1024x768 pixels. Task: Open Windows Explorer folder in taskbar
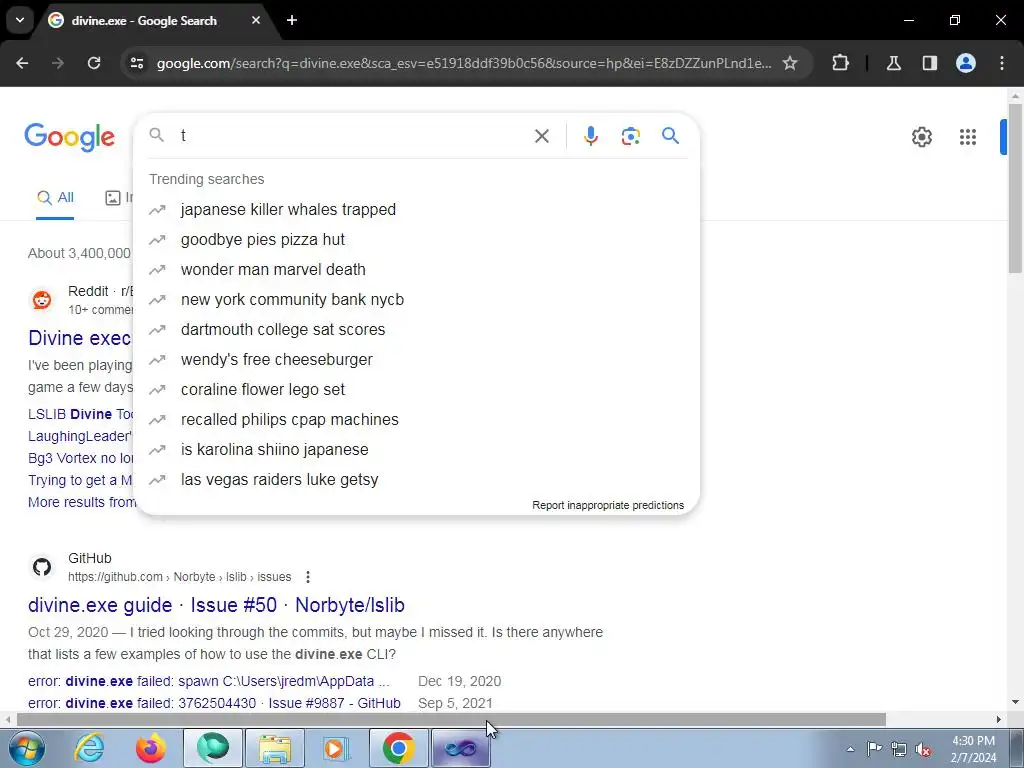pyautogui.click(x=274, y=748)
